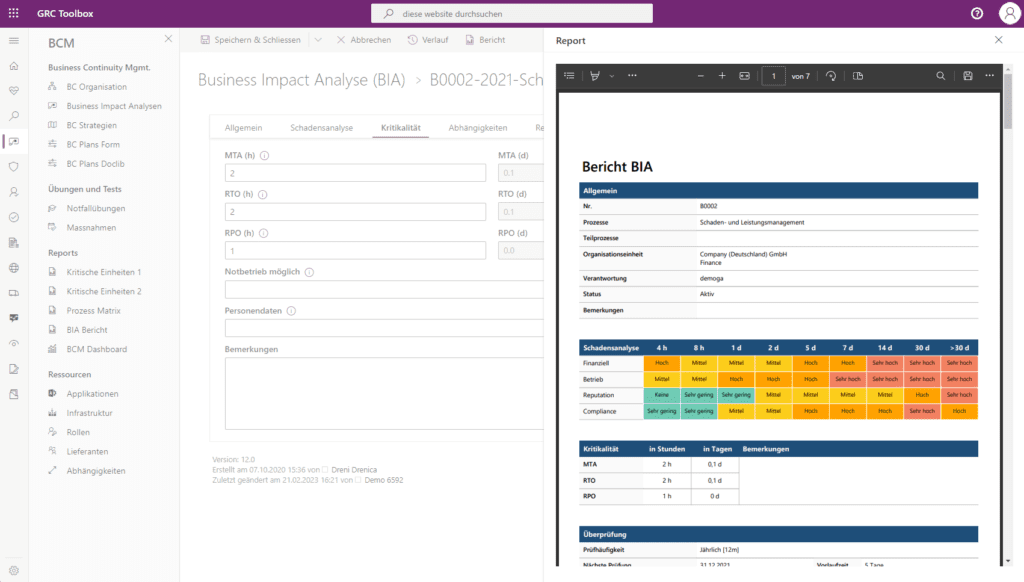Open the settings gear in left rail
1024x582 pixels.
tap(14, 570)
